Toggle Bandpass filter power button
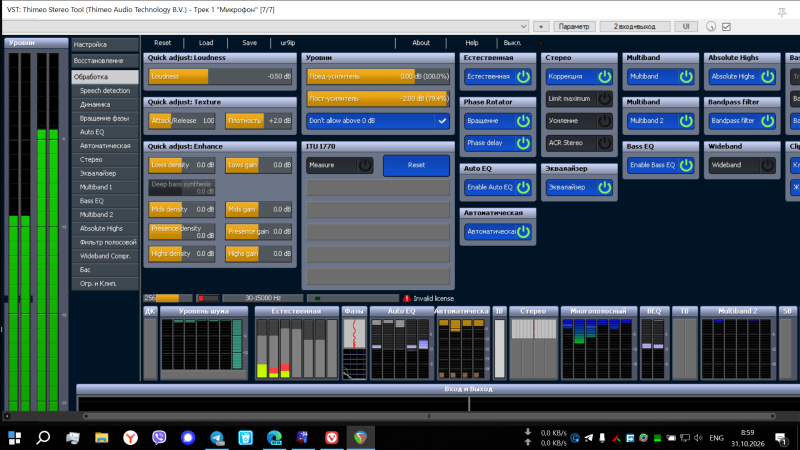 click(x=768, y=121)
